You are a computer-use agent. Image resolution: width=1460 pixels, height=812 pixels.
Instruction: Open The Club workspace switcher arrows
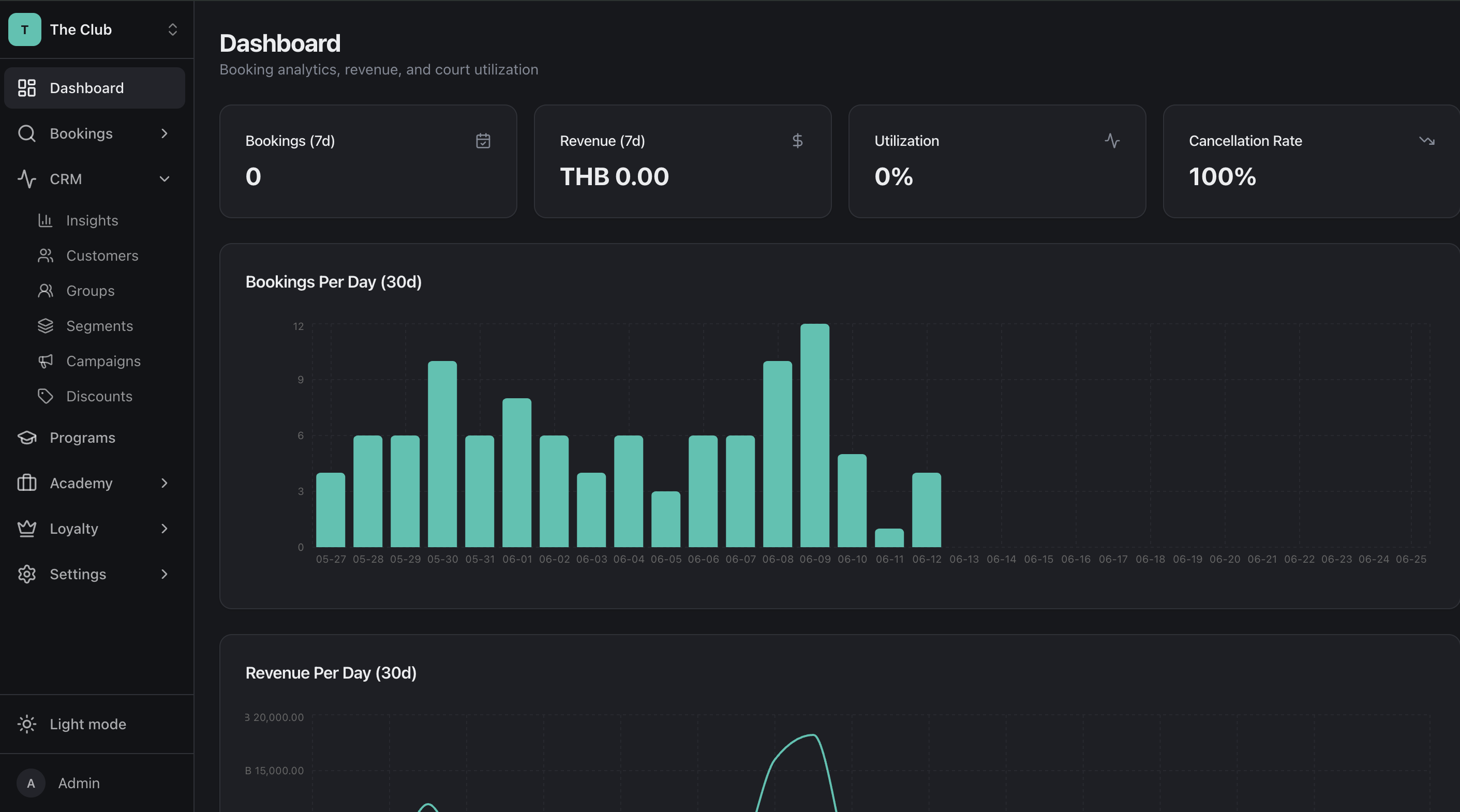(173, 29)
